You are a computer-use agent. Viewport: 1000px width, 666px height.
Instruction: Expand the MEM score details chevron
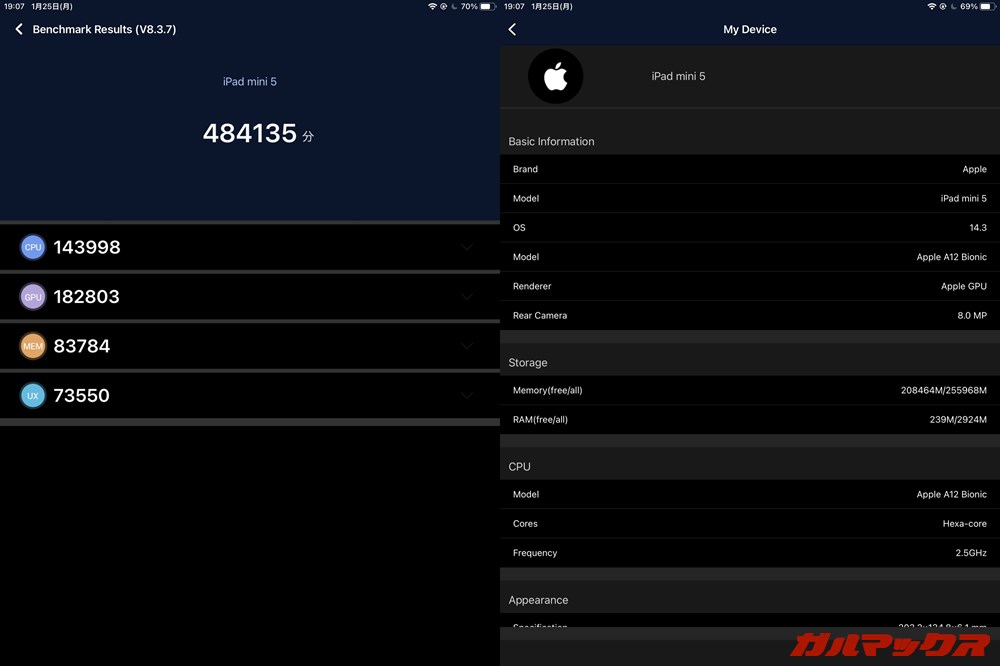pos(466,346)
